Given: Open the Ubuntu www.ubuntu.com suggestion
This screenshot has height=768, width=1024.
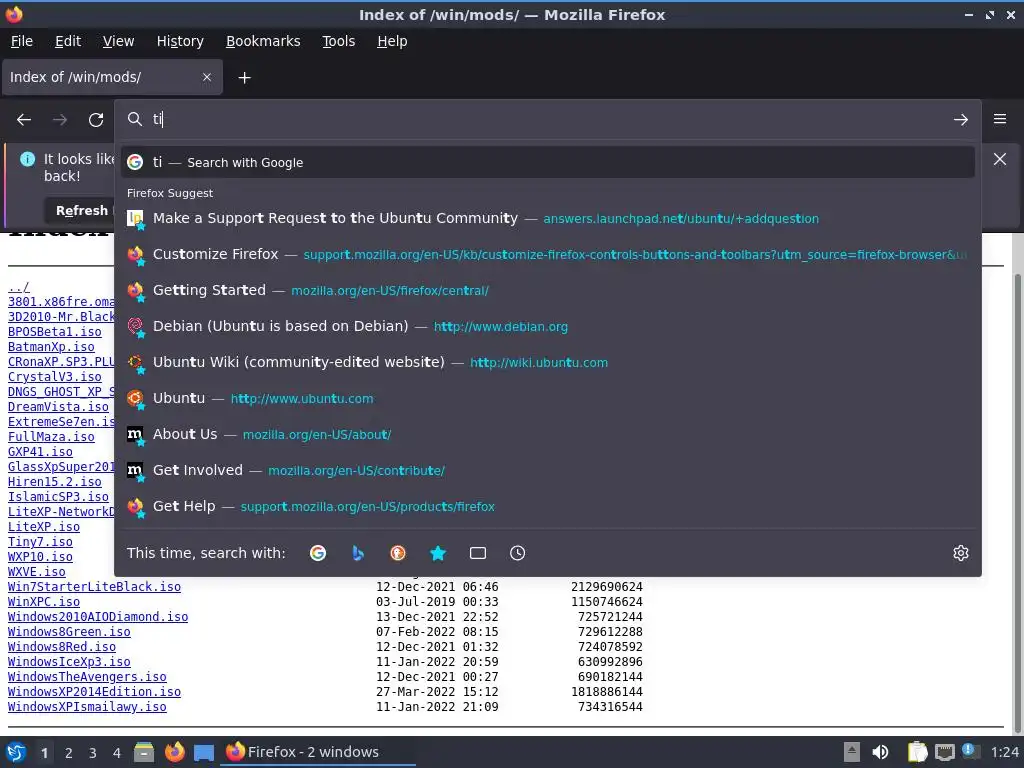Looking at the screenshot, I should 547,398.
